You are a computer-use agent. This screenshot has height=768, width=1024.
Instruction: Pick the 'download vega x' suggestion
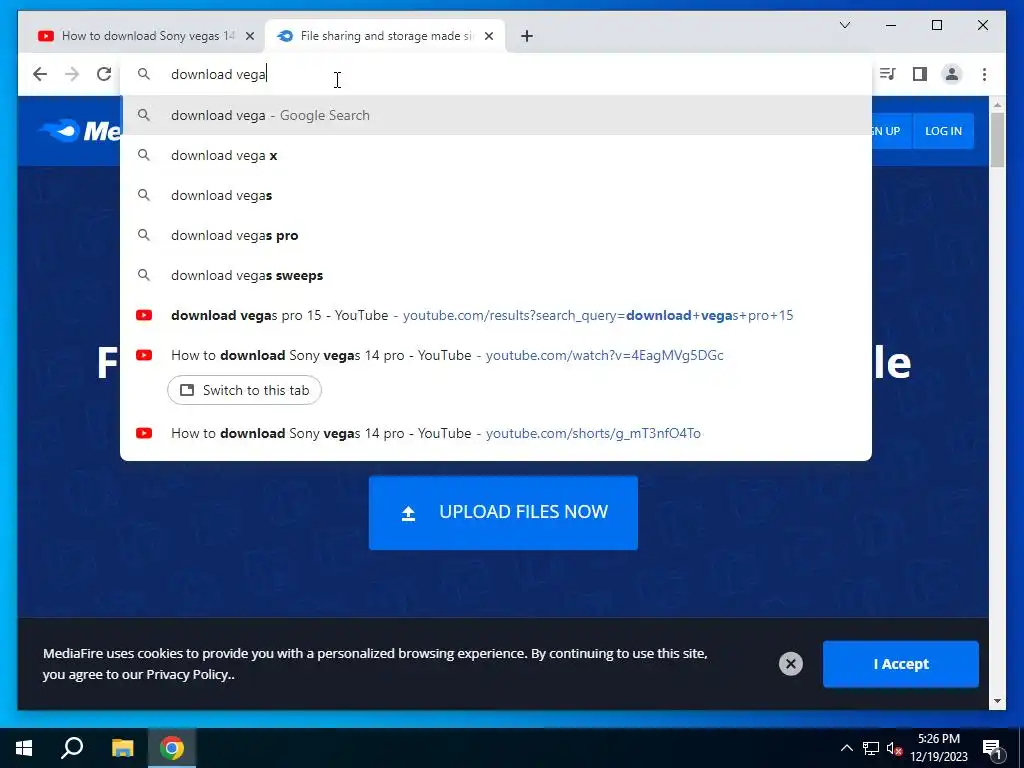496,155
